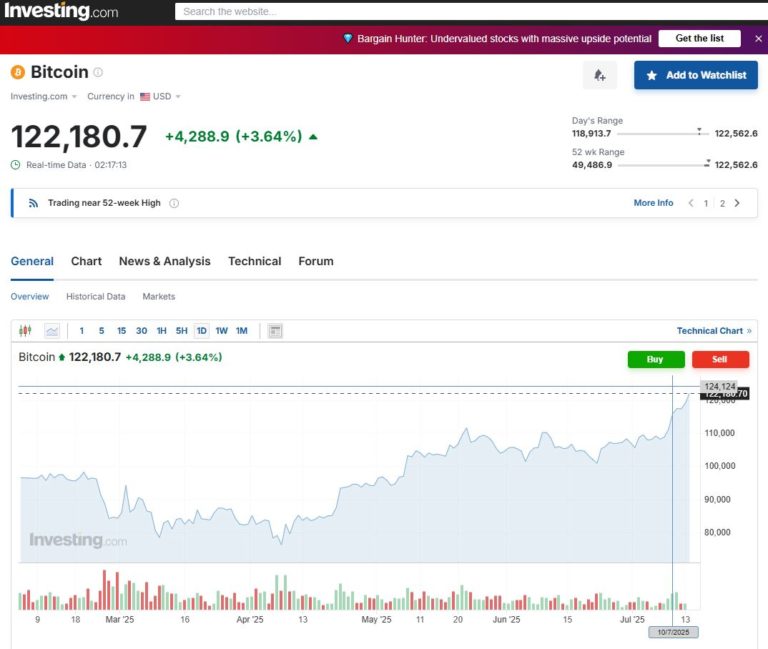Click info icon beside Trading near 52-week High
Image resolution: width=768 pixels, height=649 pixels.
174,203
